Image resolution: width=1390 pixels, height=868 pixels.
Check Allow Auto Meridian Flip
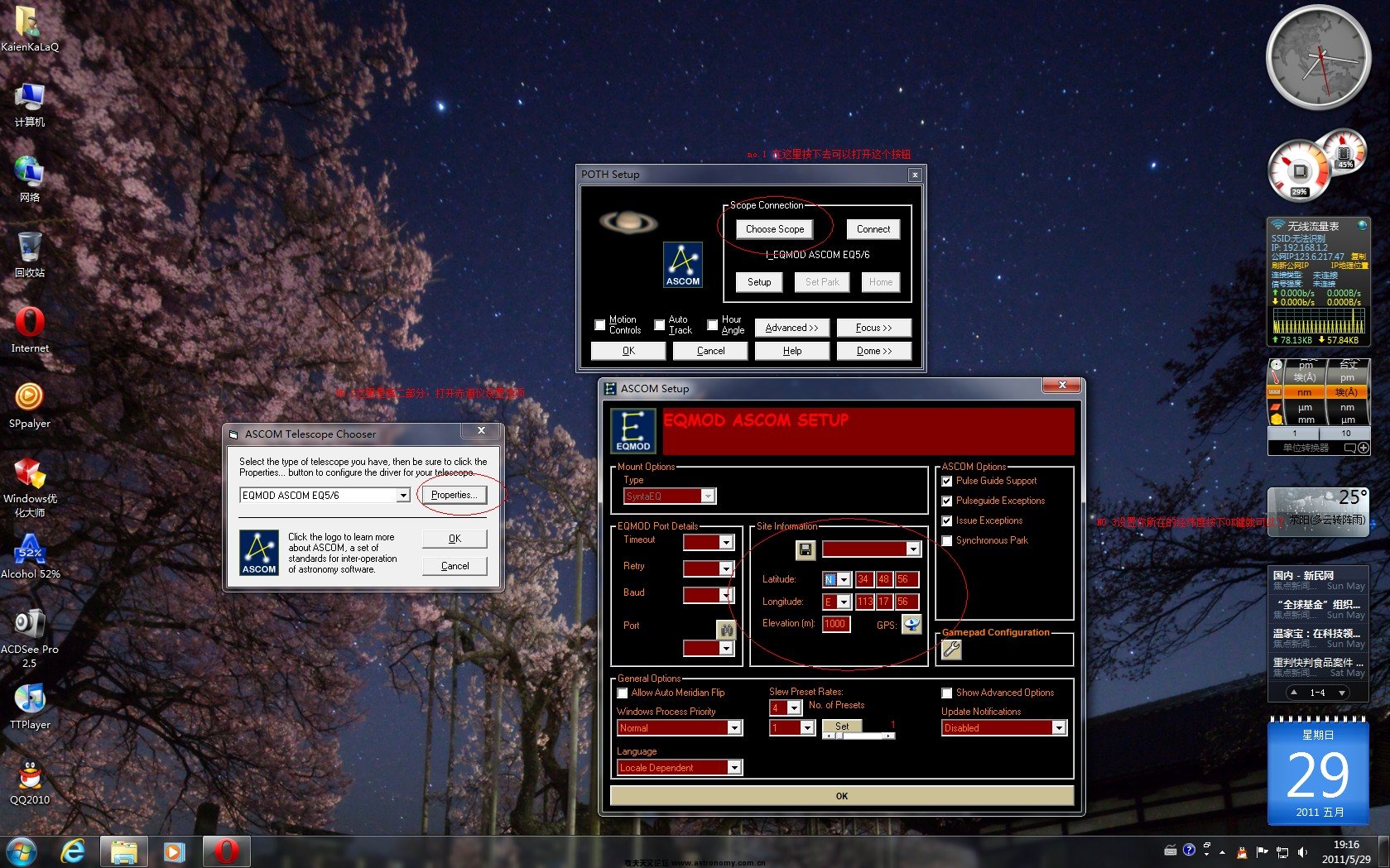(623, 693)
